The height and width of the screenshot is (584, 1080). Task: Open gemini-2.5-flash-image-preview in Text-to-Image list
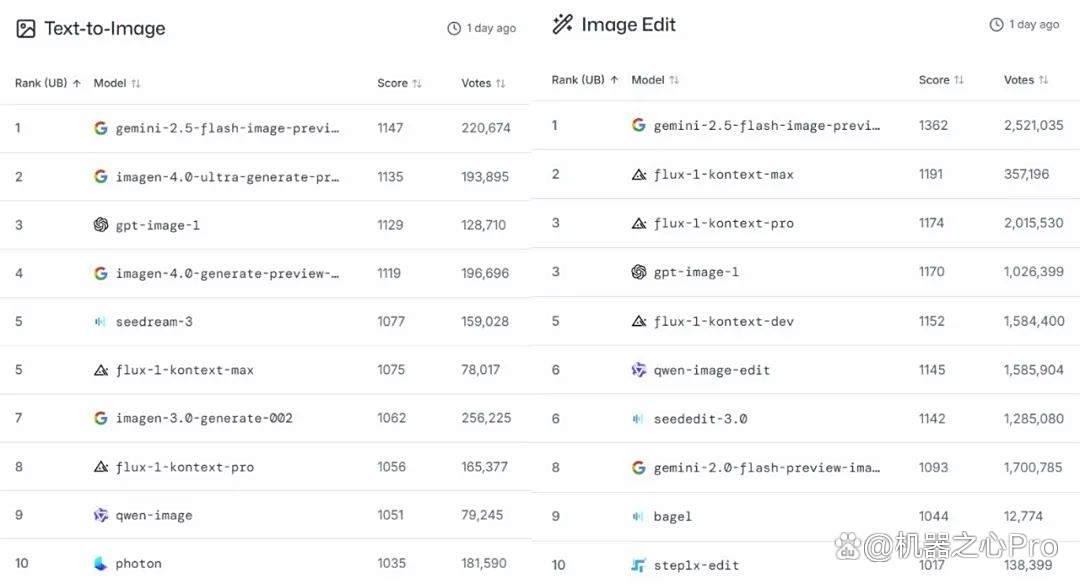point(227,128)
